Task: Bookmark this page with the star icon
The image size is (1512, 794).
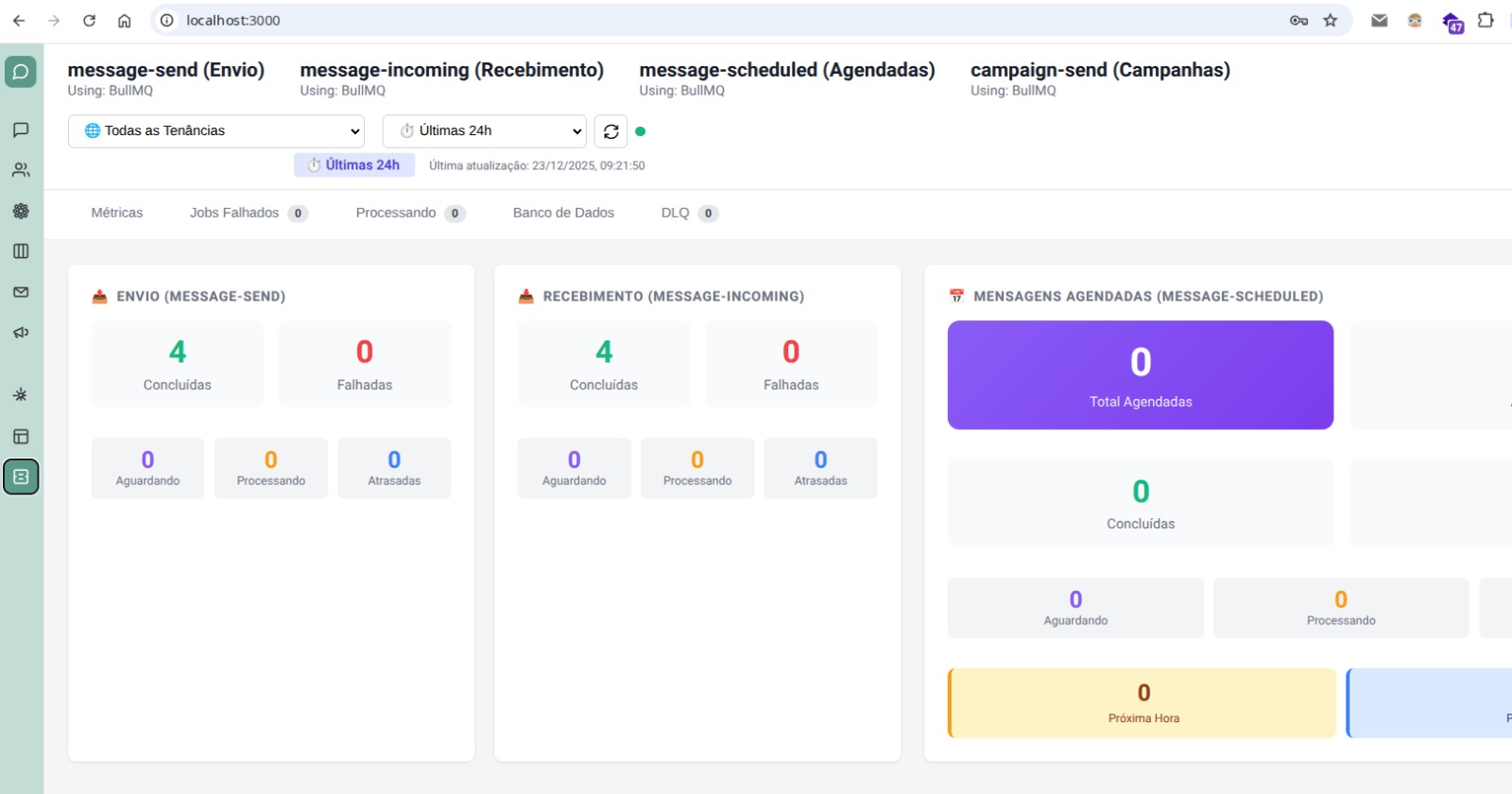Action: (x=1331, y=21)
